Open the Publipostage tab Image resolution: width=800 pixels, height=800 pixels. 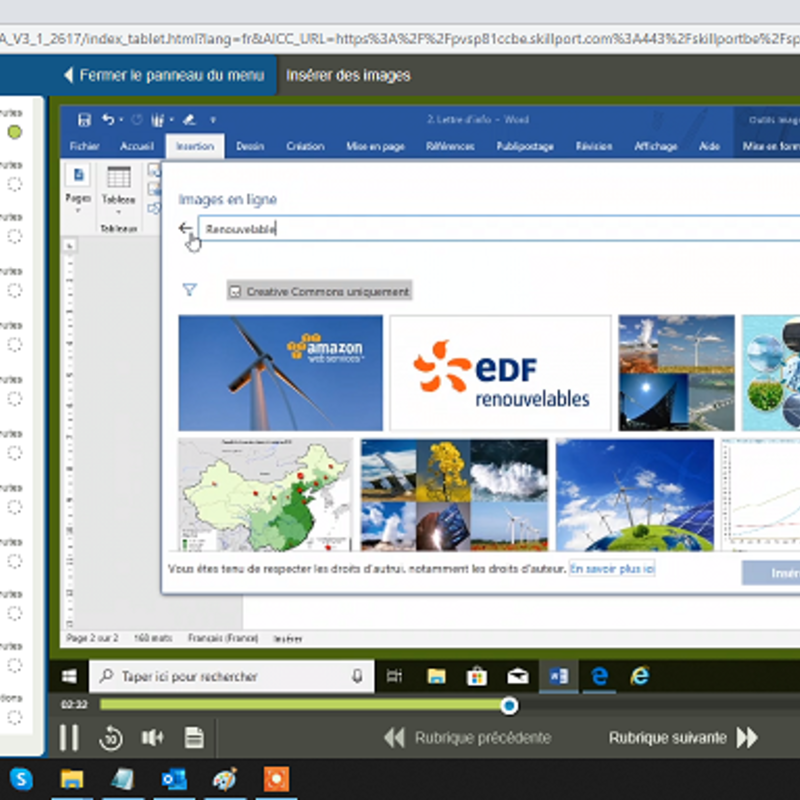click(x=525, y=146)
